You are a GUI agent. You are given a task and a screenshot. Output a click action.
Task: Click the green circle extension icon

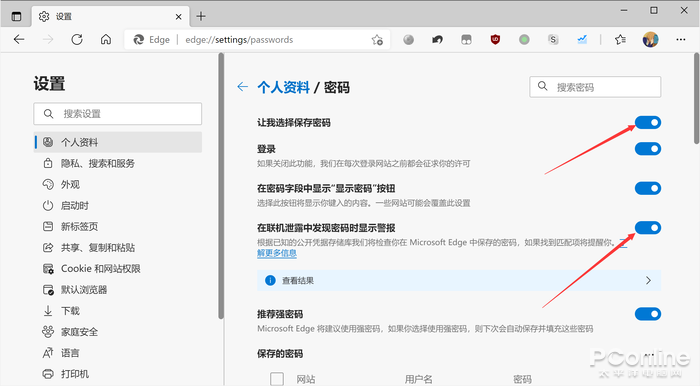click(x=524, y=40)
